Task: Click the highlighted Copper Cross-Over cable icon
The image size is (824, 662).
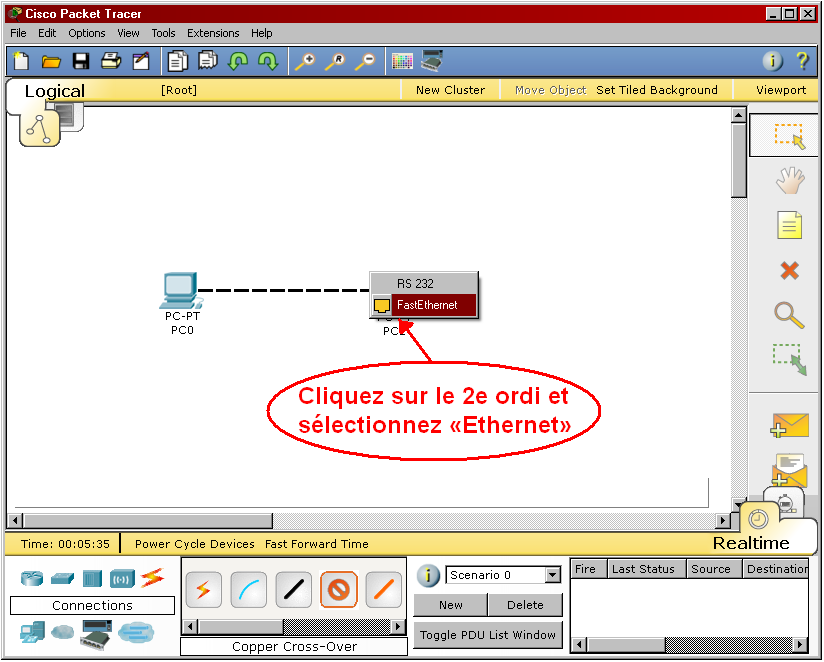Action: tap(338, 590)
